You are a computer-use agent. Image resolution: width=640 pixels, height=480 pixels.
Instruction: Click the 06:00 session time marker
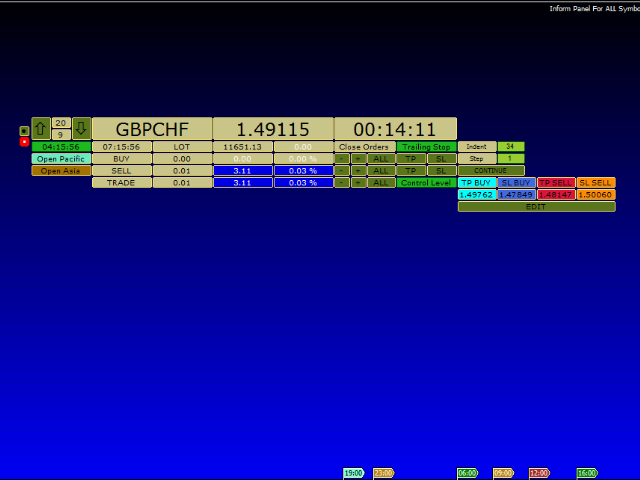tap(468, 473)
